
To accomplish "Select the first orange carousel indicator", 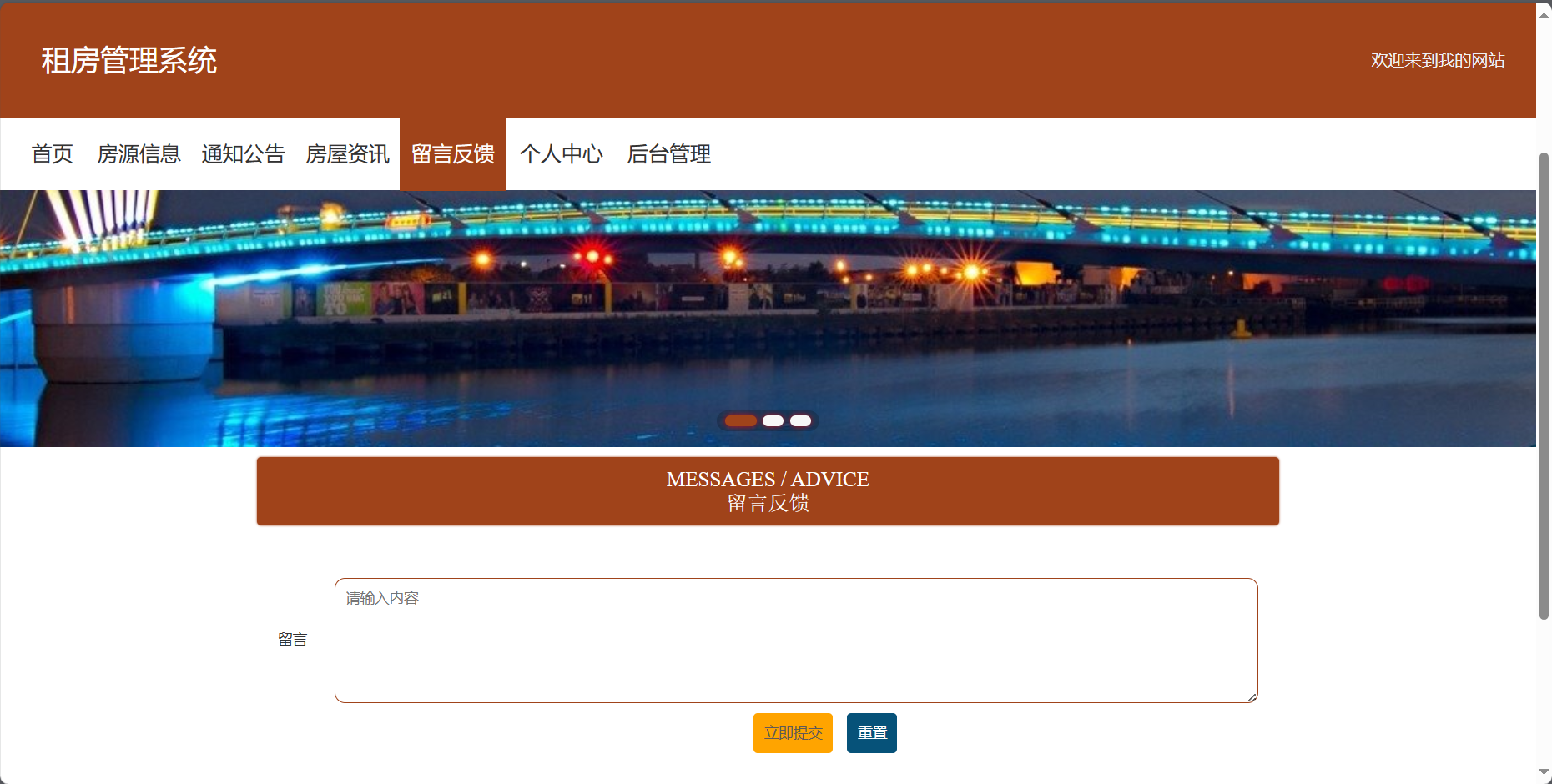I will pyautogui.click(x=740, y=420).
